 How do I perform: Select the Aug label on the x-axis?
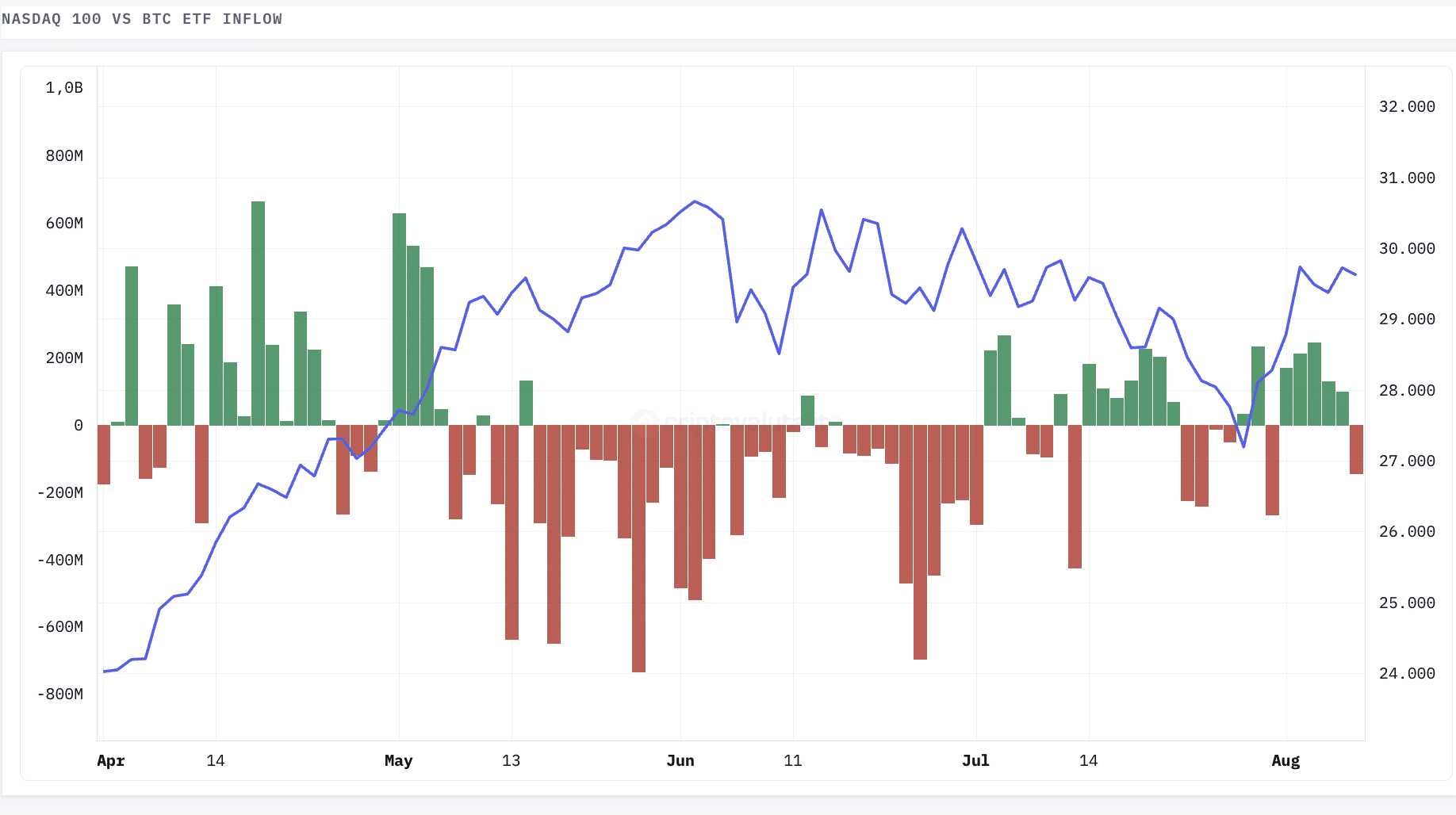coord(1285,760)
